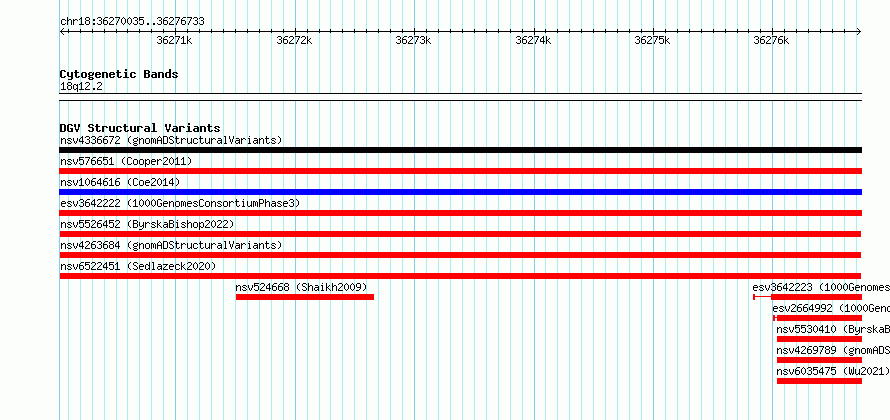Open the esv2664992 variant label
The width and height of the screenshot is (890, 420).
point(831,308)
